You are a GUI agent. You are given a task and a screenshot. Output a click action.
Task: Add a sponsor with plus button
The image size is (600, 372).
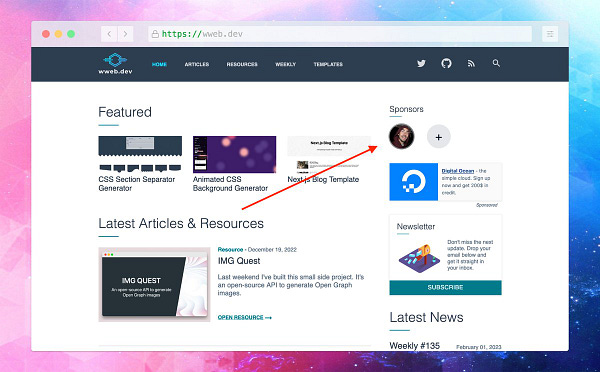point(439,137)
